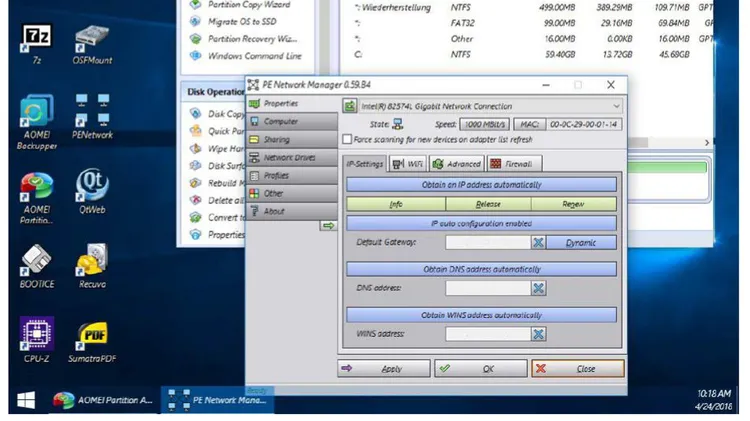750x421 pixels.
Task: Click the Apply button
Action: pos(384,369)
